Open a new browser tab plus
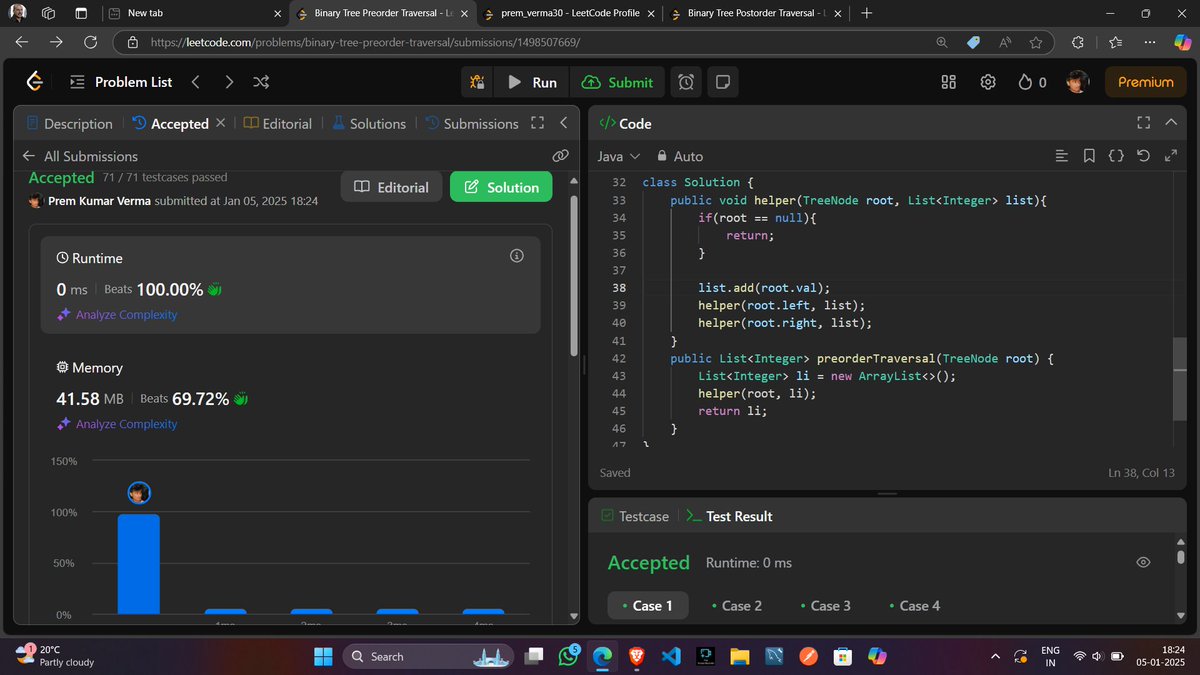The height and width of the screenshot is (675, 1200). point(866,13)
